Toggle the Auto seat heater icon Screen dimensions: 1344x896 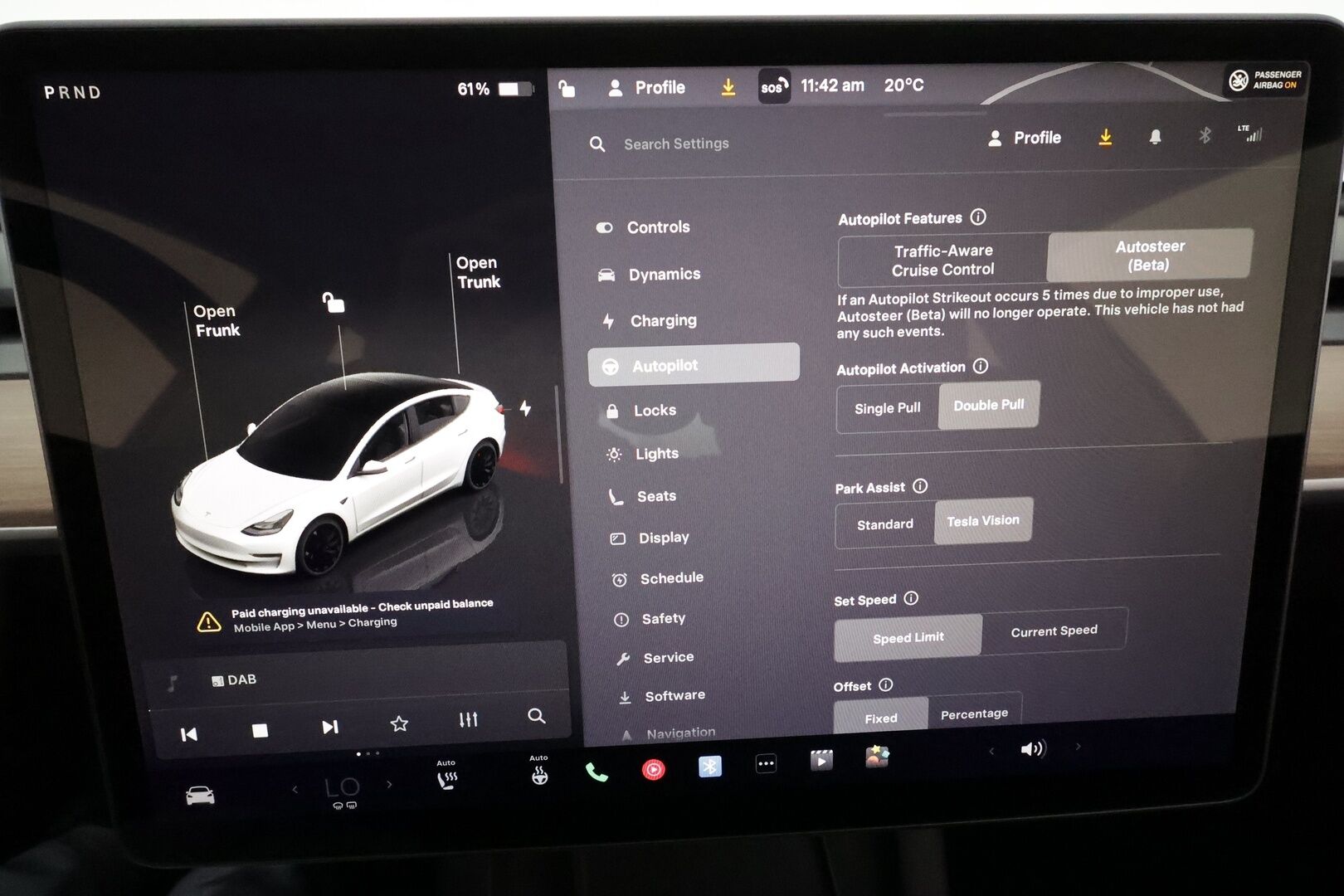446,777
